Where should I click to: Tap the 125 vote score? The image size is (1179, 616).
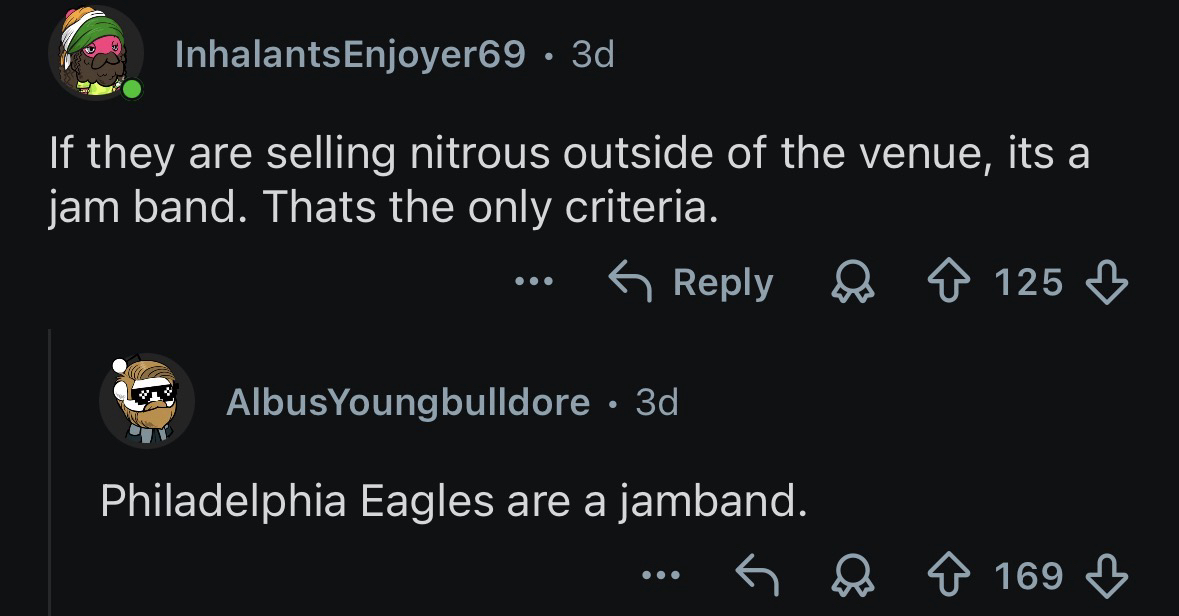coord(1030,283)
